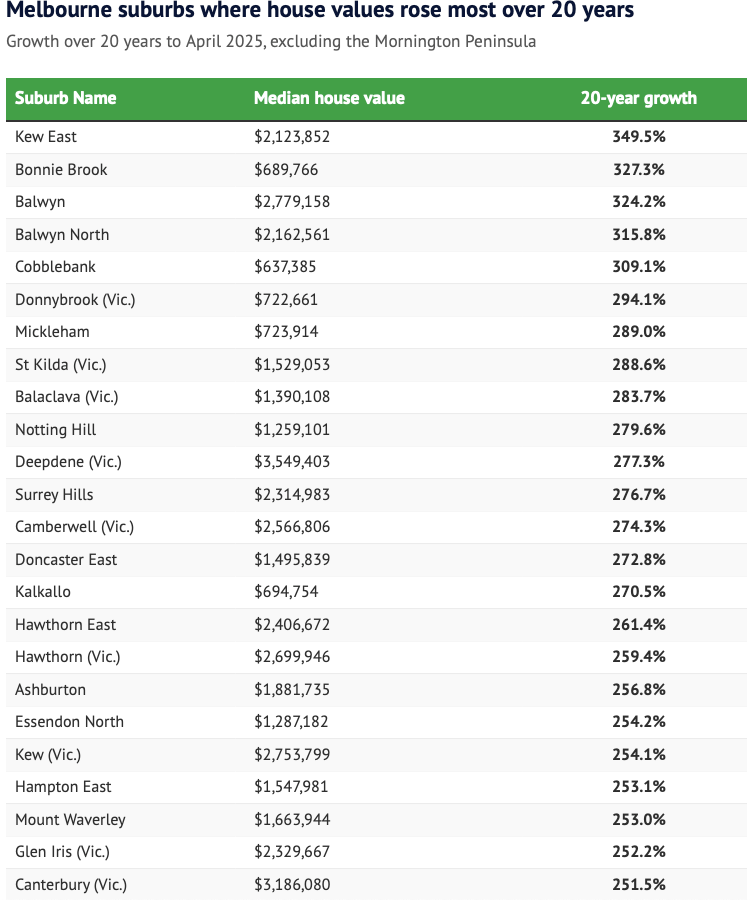
Task: Click Kalkallo suburb name
Action: [x=43, y=592]
